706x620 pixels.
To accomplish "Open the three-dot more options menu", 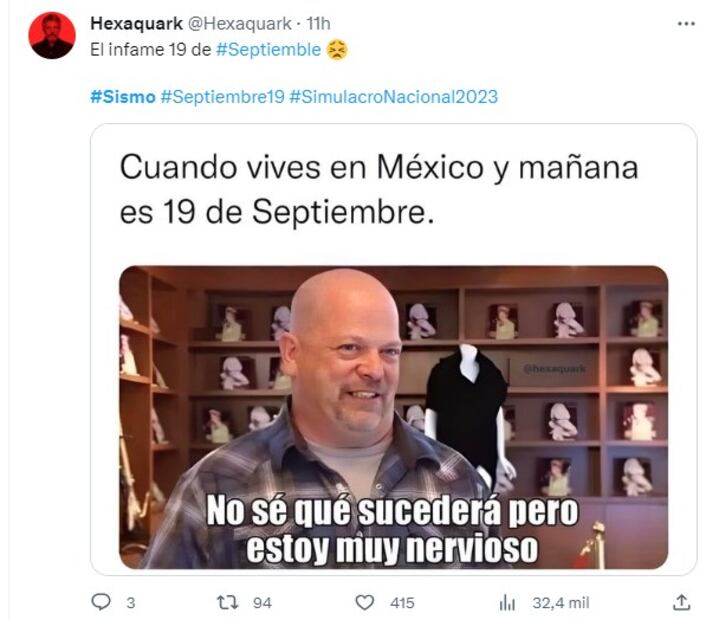I will tap(686, 24).
